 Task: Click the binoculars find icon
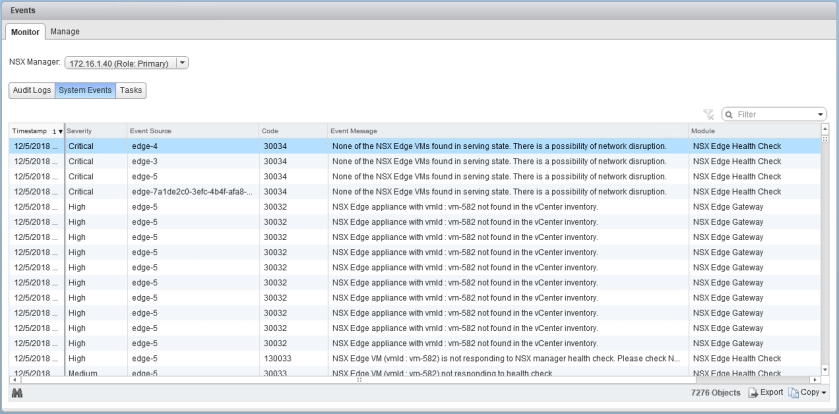tap(16, 393)
